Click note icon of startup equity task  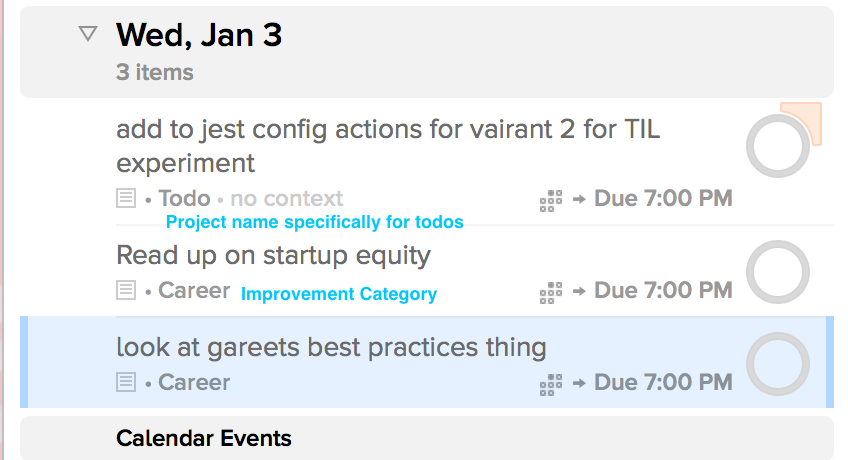(126, 290)
